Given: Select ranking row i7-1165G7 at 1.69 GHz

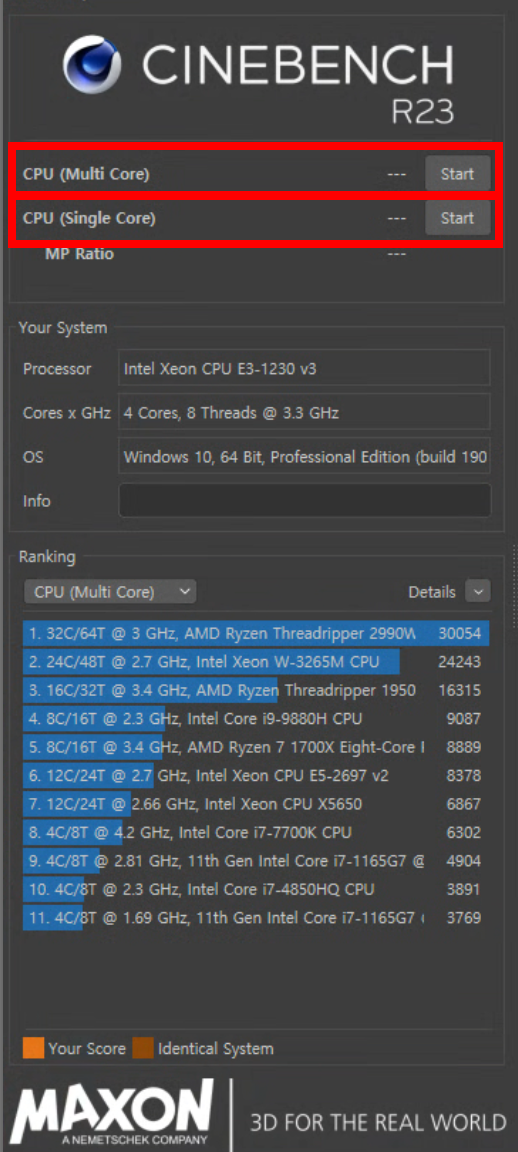Looking at the screenshot, I should pyautogui.click(x=256, y=918).
